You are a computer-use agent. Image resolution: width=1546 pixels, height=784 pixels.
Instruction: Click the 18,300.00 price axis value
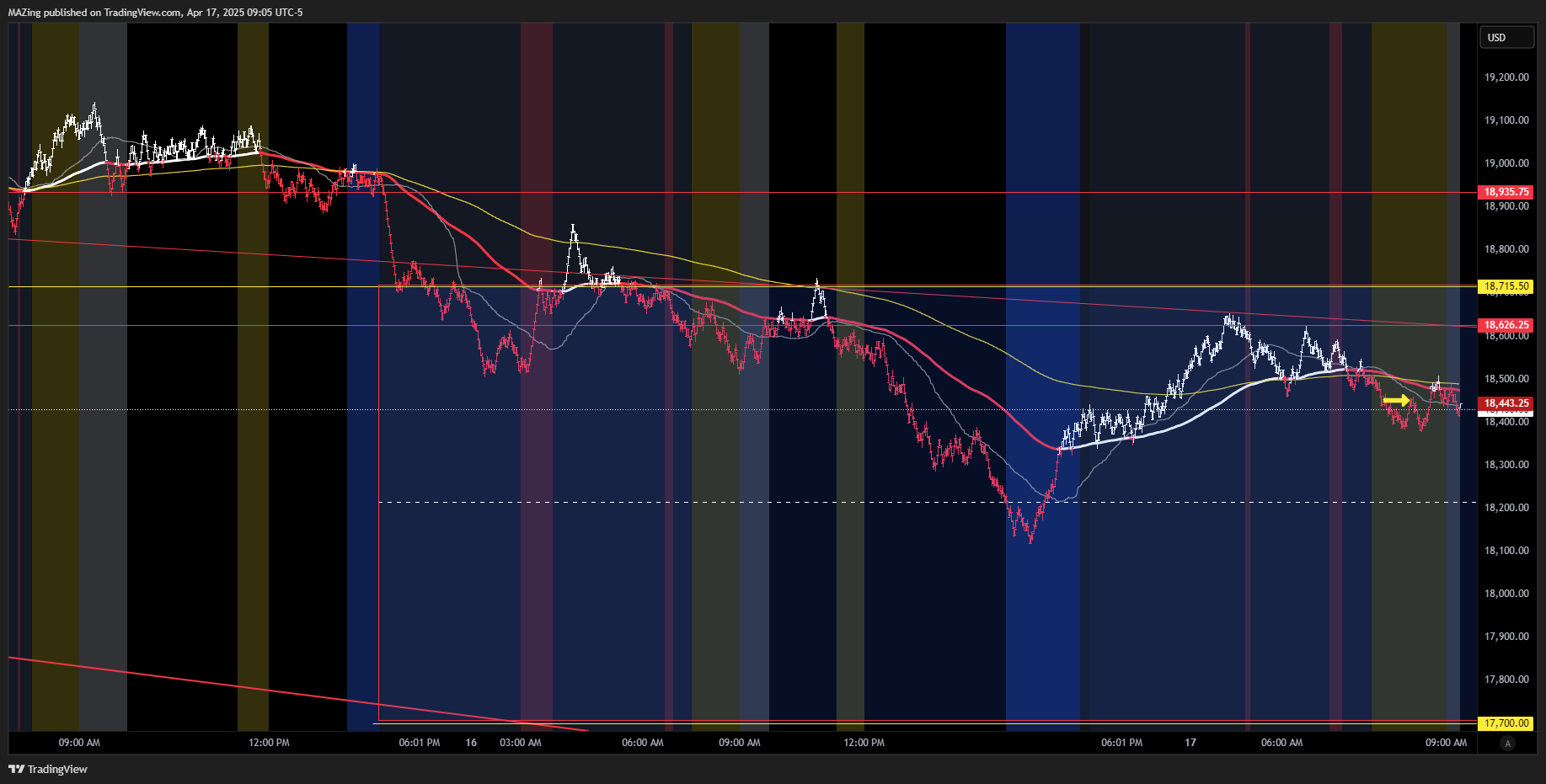[1506, 465]
